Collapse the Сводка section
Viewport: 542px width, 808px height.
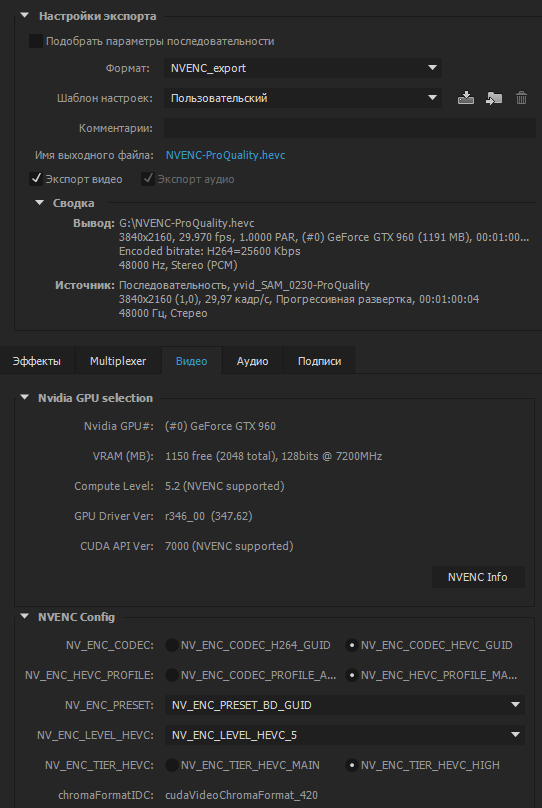tap(40, 203)
